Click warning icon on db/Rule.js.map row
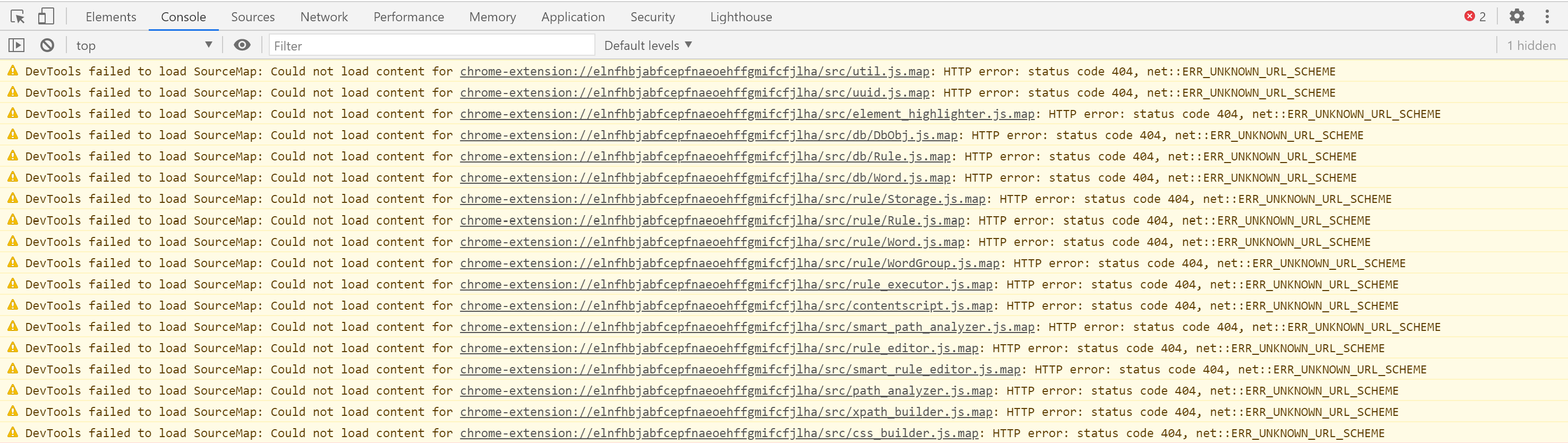 (12, 156)
